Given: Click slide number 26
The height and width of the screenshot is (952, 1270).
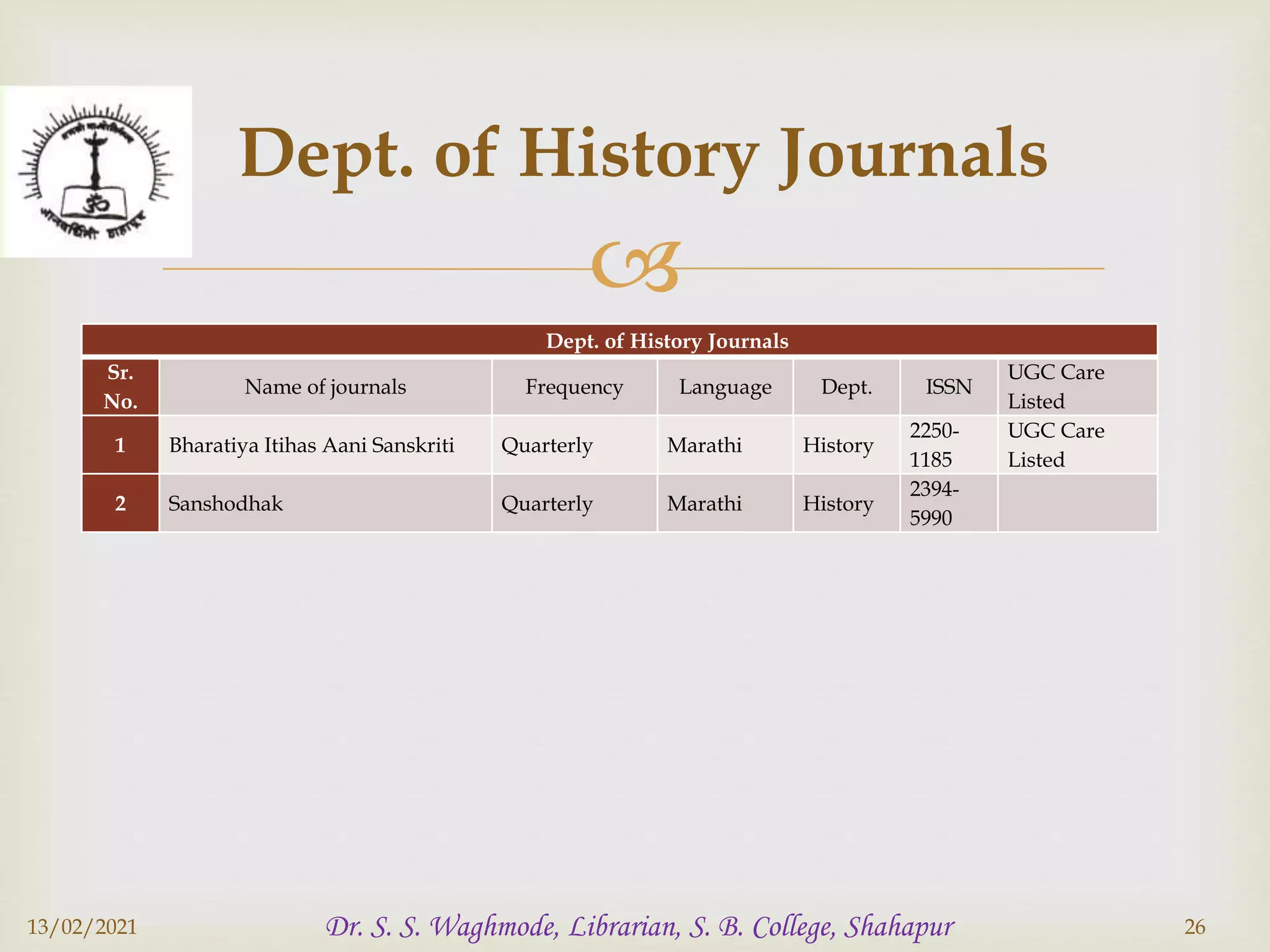Looking at the screenshot, I should 1194,927.
